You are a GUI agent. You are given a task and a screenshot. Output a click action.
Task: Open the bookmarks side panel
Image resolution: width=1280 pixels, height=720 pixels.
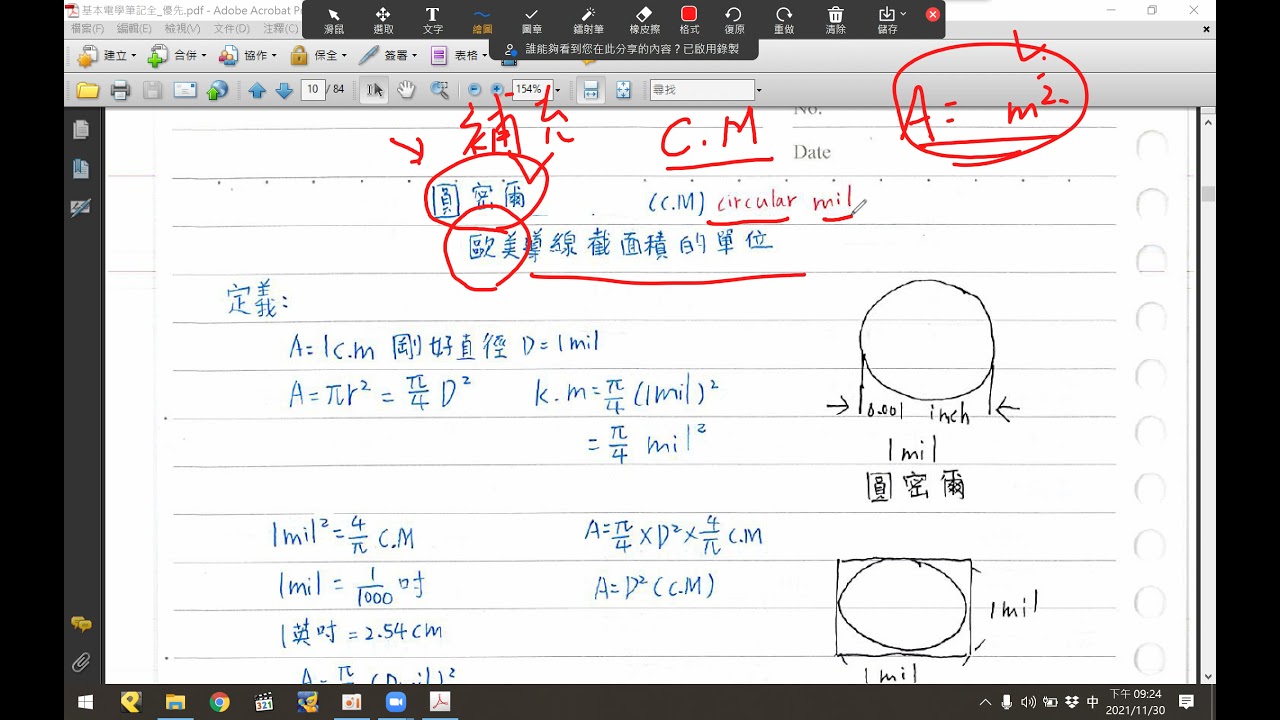81,169
